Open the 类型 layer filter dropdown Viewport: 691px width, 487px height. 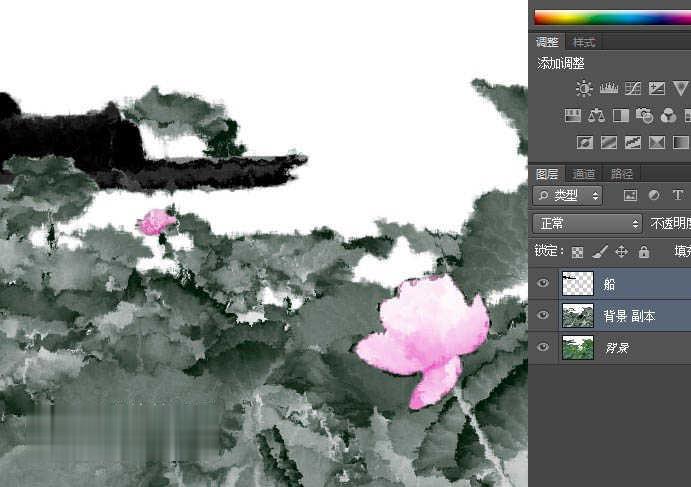pos(567,195)
